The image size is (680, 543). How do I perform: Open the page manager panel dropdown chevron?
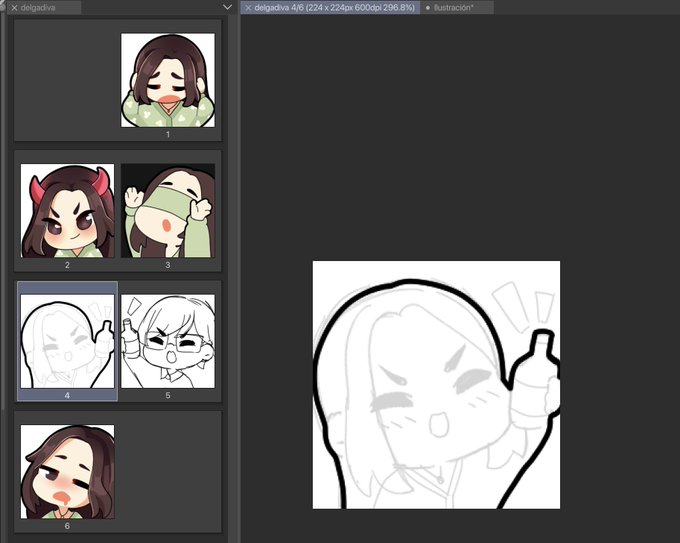[227, 7]
